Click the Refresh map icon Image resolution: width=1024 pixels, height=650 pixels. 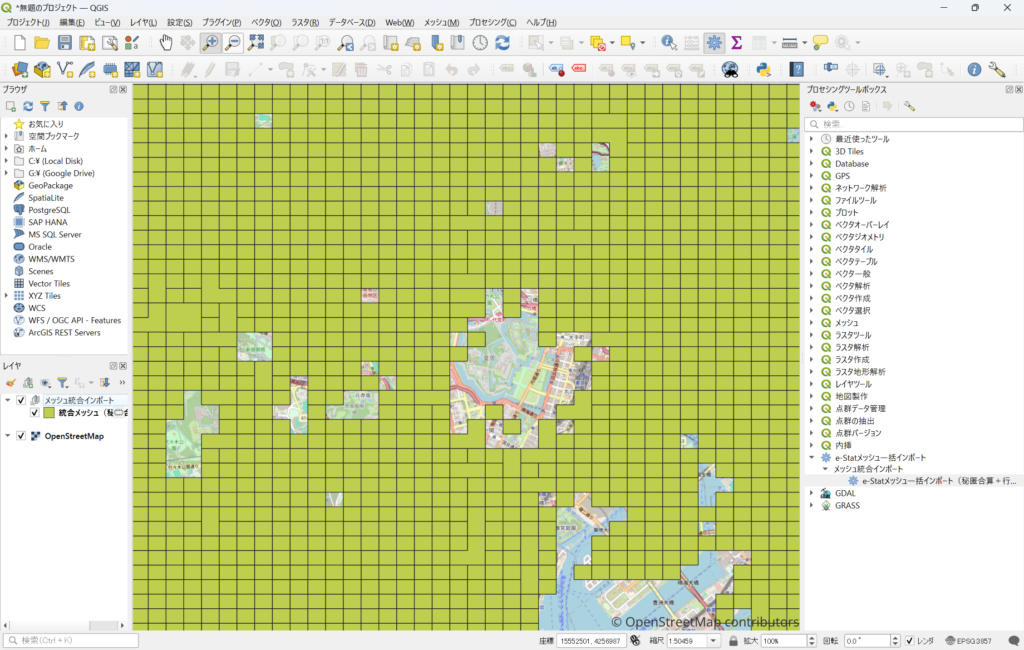[x=502, y=42]
